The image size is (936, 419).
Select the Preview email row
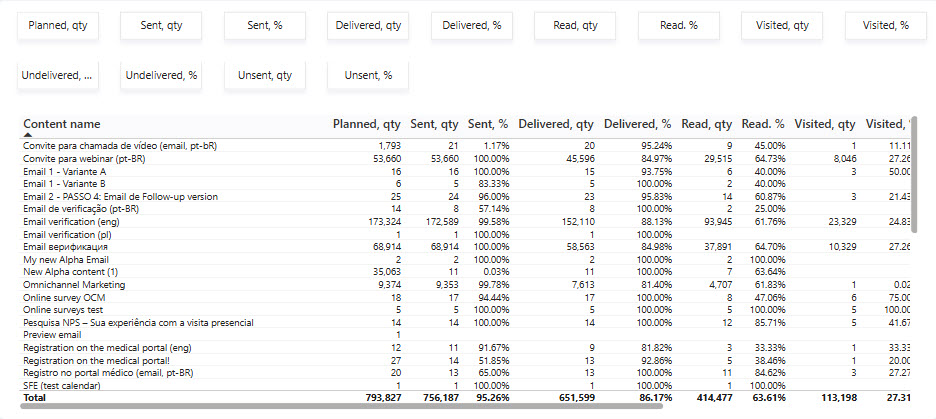click(466, 335)
